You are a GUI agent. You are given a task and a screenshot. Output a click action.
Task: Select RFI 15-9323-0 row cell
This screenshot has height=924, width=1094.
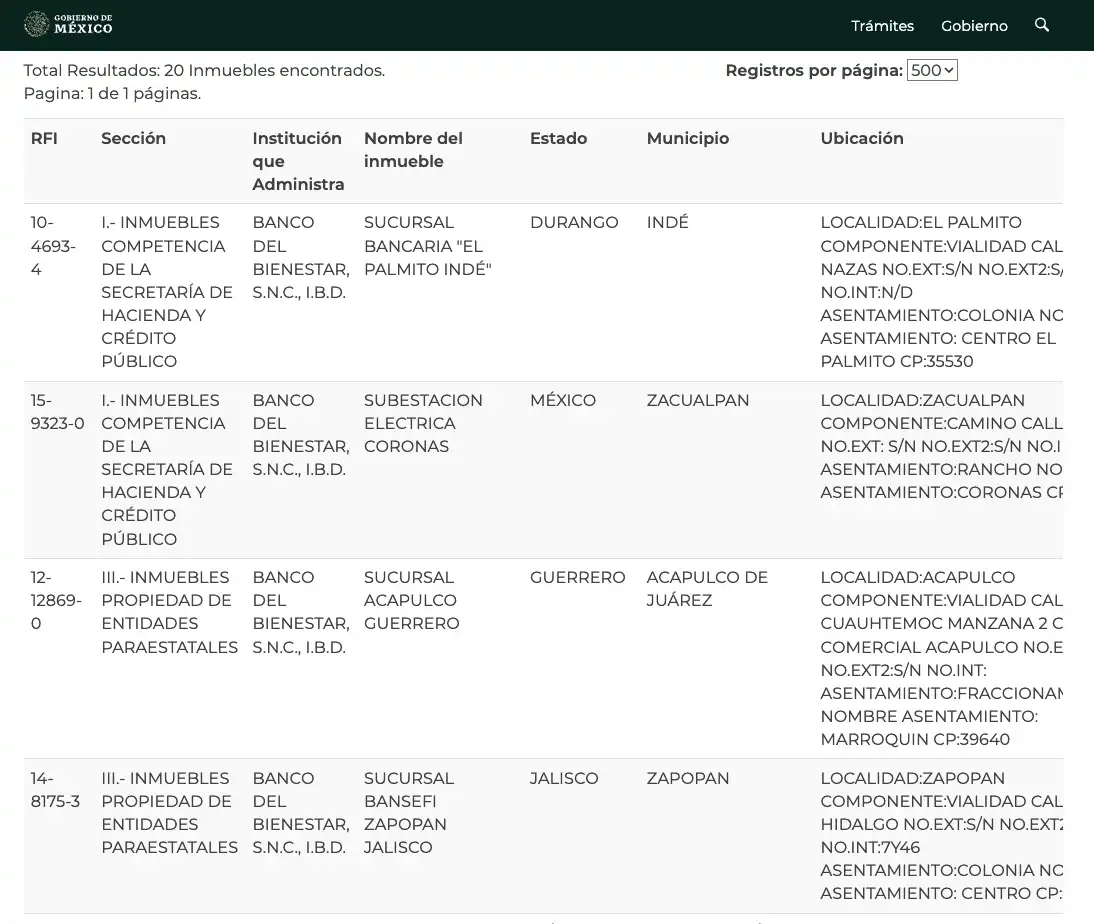(x=57, y=412)
